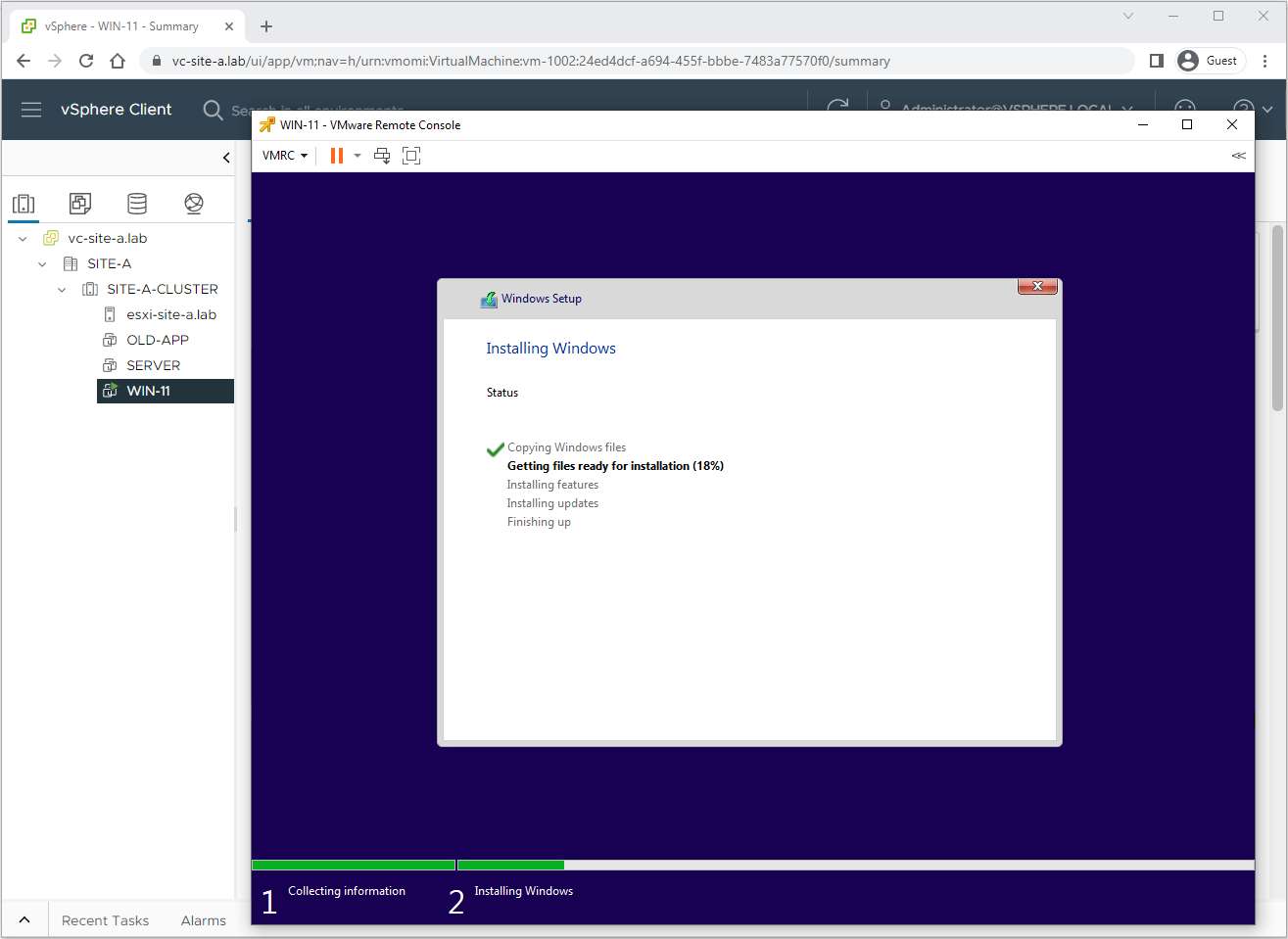
Task: Close the Windows Setup dialog
Action: [1037, 286]
